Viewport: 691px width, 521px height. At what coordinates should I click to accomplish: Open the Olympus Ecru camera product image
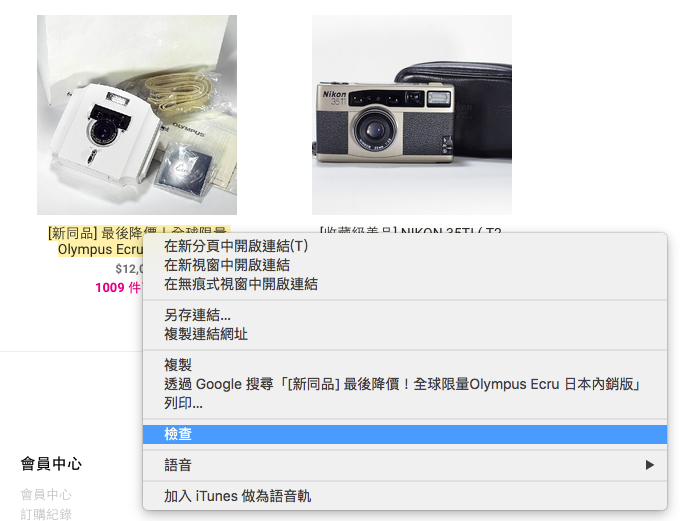click(x=137, y=115)
